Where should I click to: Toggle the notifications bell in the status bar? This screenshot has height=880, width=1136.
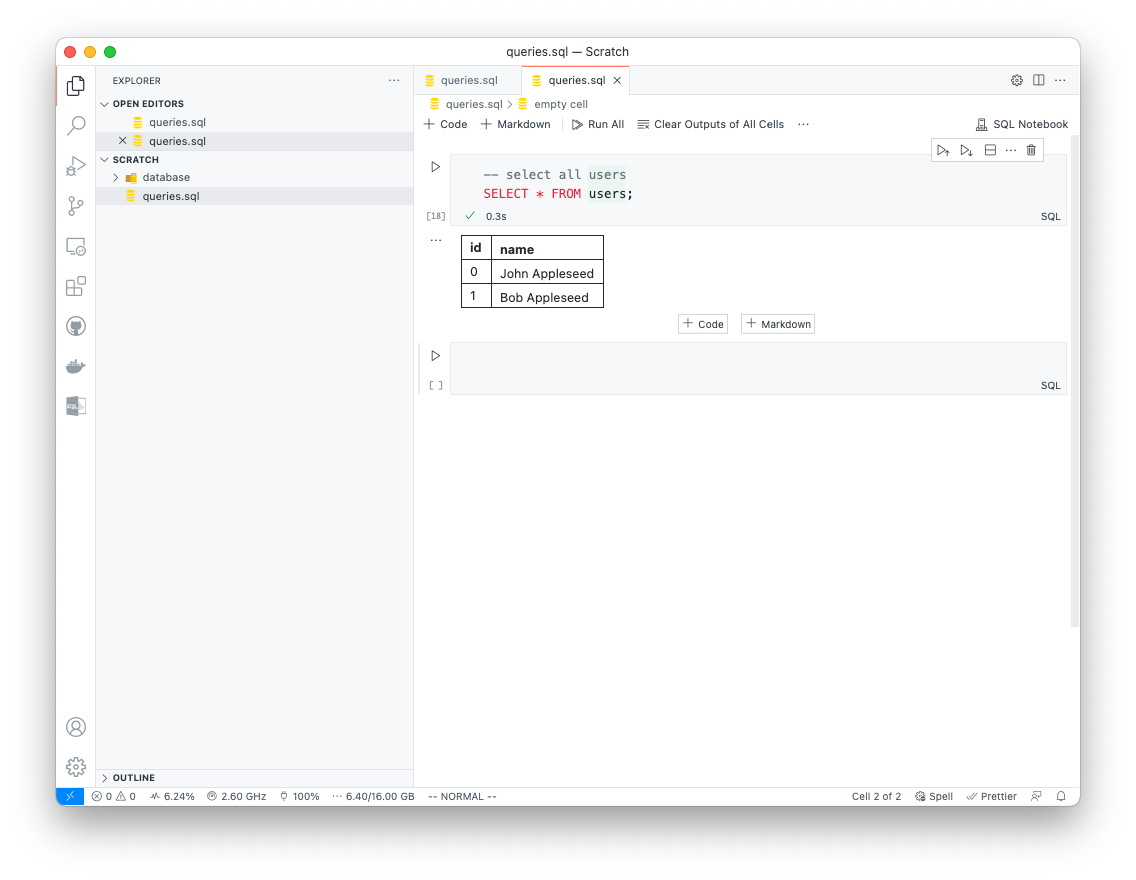click(1061, 796)
